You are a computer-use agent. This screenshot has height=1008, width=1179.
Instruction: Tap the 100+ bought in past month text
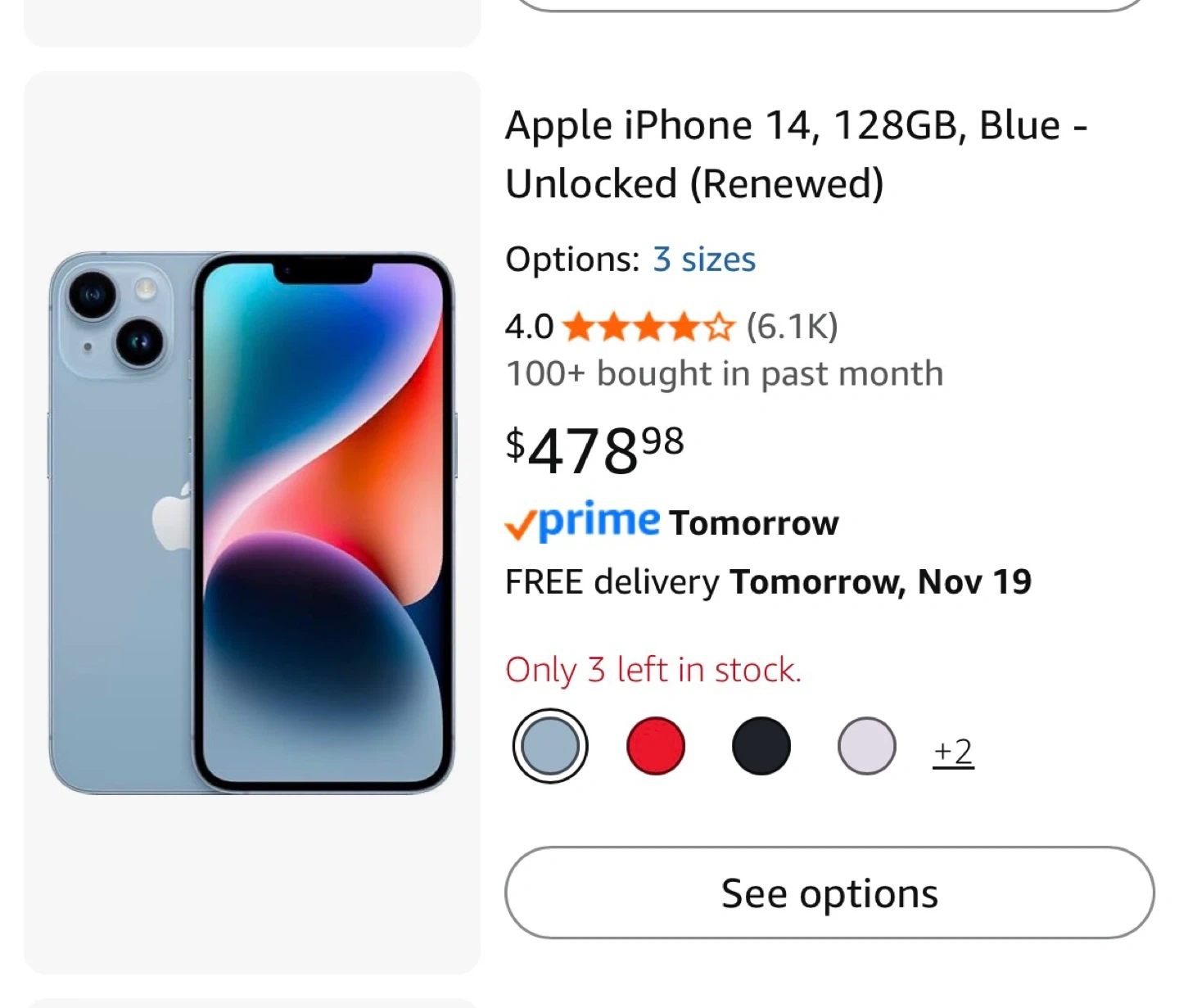[x=724, y=374]
